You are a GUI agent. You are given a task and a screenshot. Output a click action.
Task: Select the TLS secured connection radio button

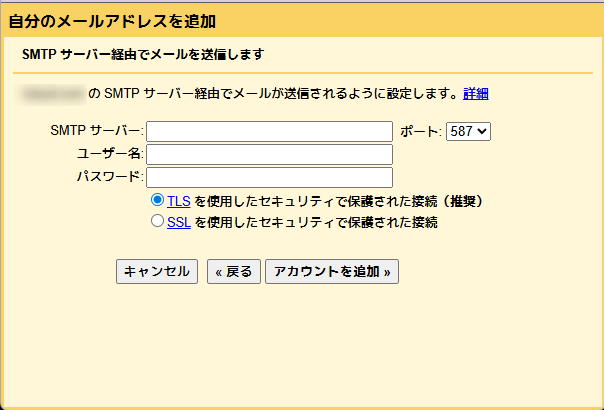(157, 201)
